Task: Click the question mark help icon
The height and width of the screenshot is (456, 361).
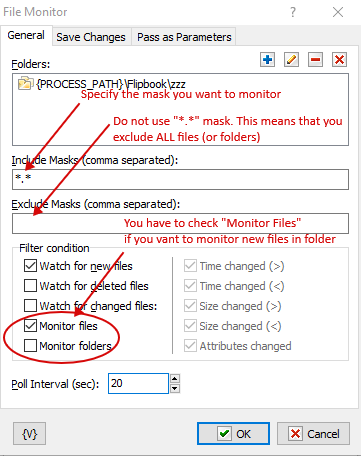Action: pos(293,12)
